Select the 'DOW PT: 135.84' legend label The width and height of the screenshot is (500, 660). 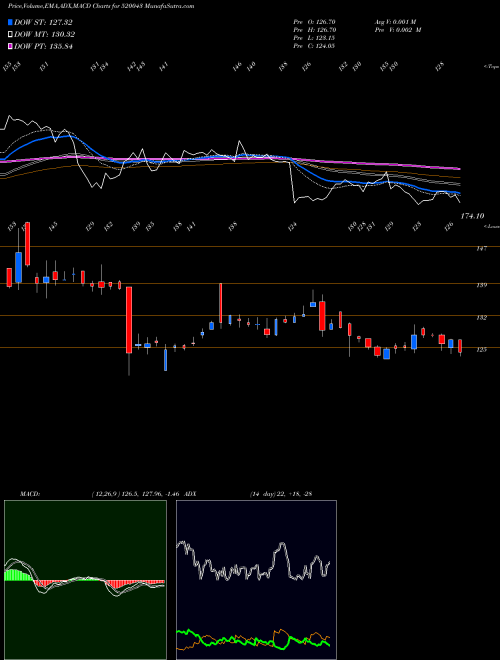click(43, 46)
